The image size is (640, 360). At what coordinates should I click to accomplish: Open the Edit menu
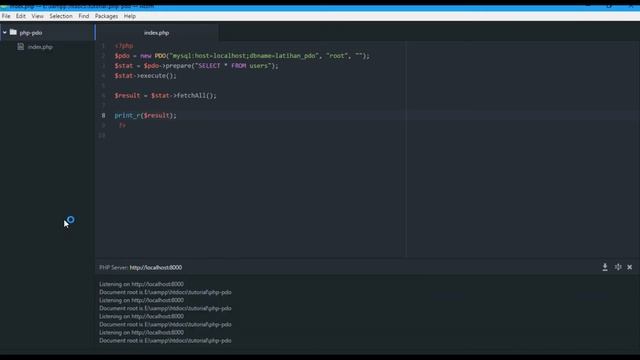click(21, 16)
